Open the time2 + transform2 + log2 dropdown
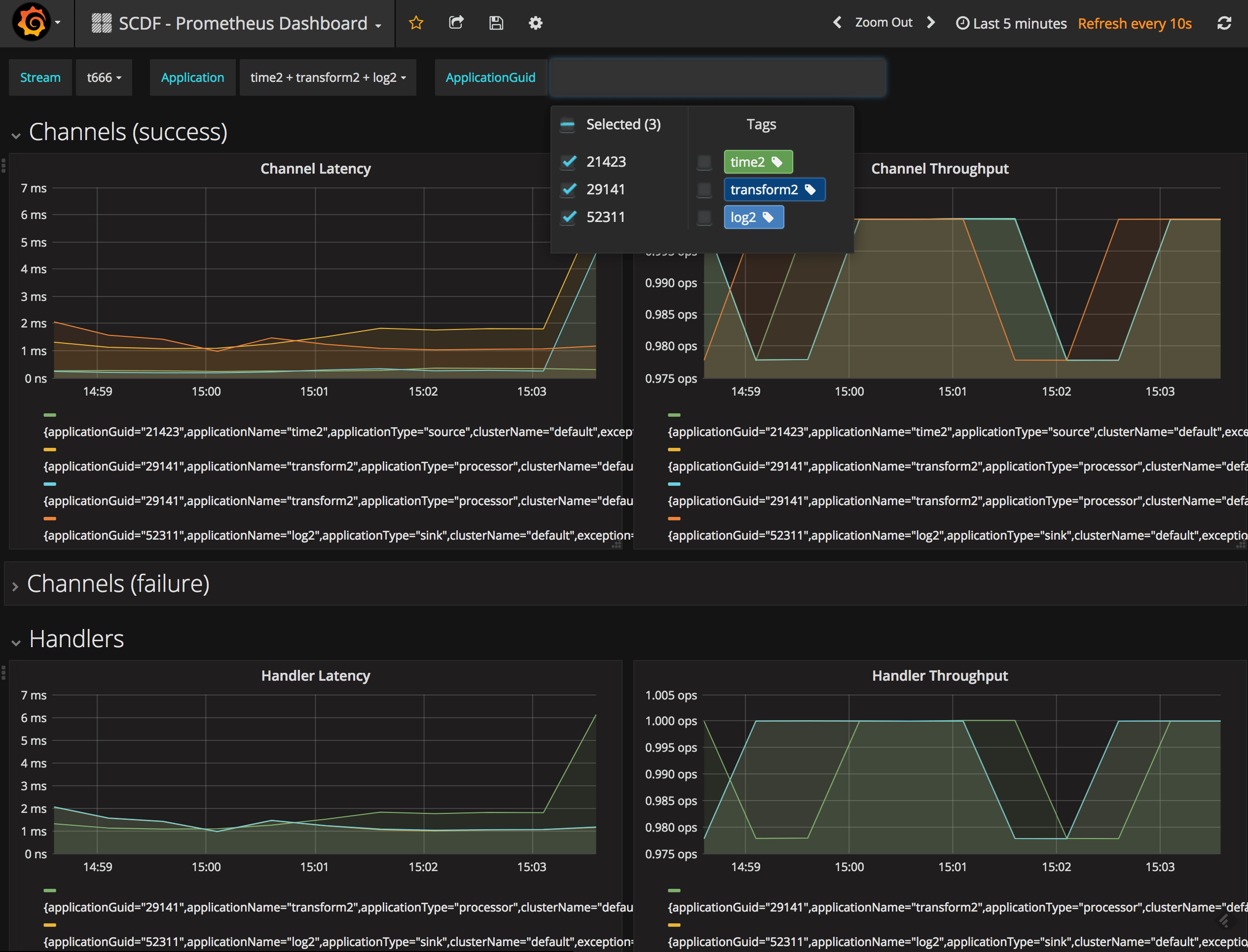Viewport: 1248px width, 952px height. click(x=328, y=77)
